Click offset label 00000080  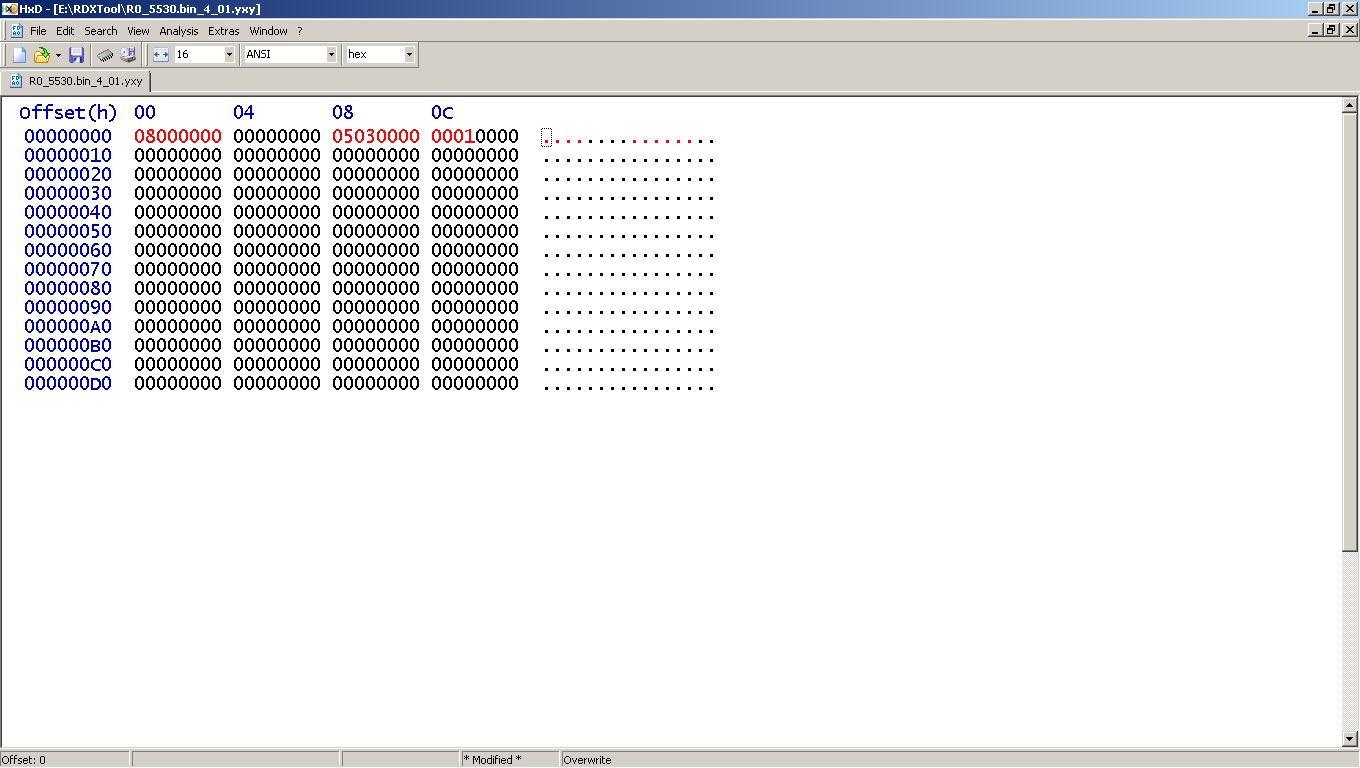point(68,288)
